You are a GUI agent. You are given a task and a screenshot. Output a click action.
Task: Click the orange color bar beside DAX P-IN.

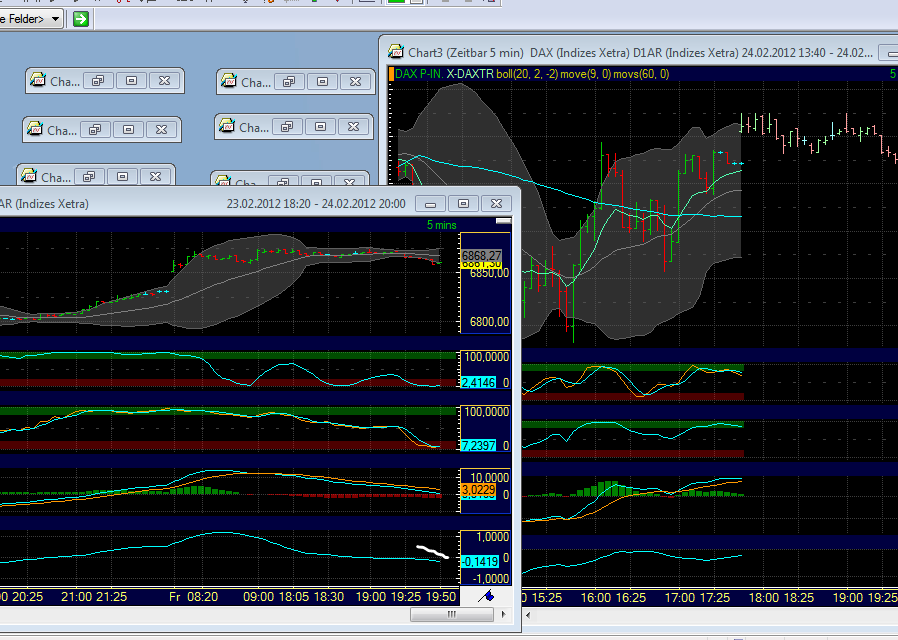click(x=391, y=74)
